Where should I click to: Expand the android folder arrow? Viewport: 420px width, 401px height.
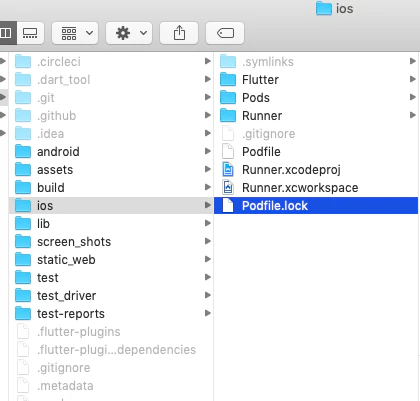pos(208,151)
